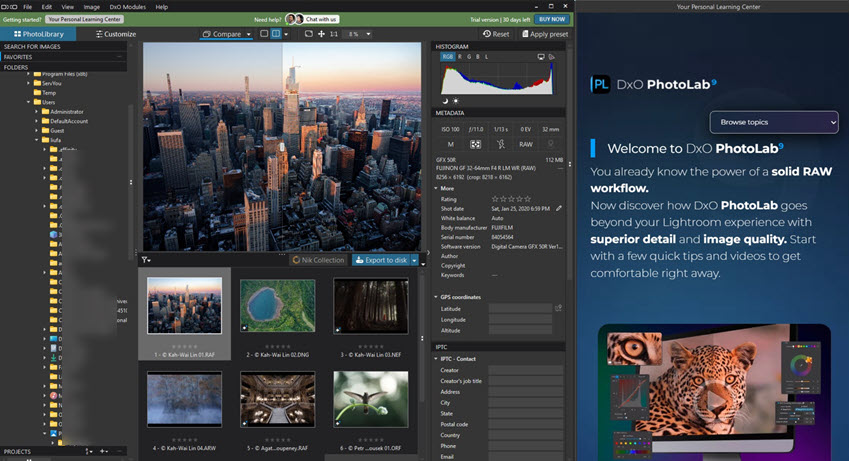This screenshot has height=461, width=850.
Task: Click Export to disk button
Action: [x=382, y=260]
